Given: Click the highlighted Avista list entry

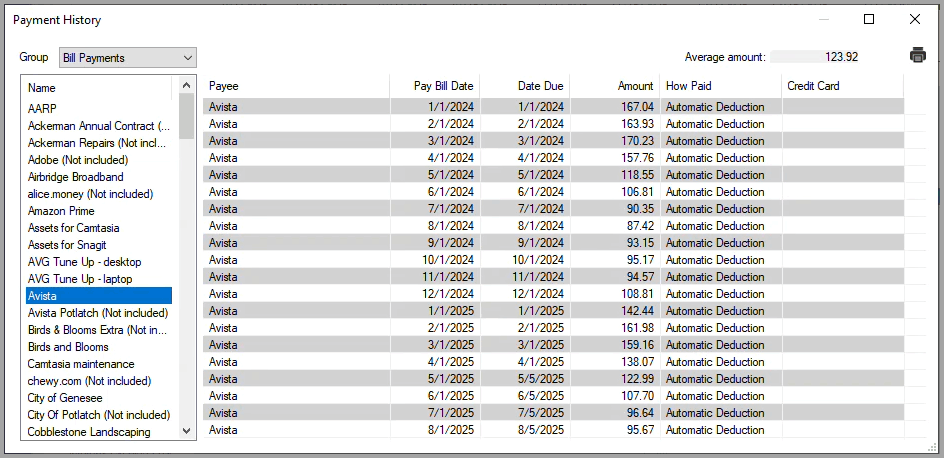Looking at the screenshot, I should (99, 296).
